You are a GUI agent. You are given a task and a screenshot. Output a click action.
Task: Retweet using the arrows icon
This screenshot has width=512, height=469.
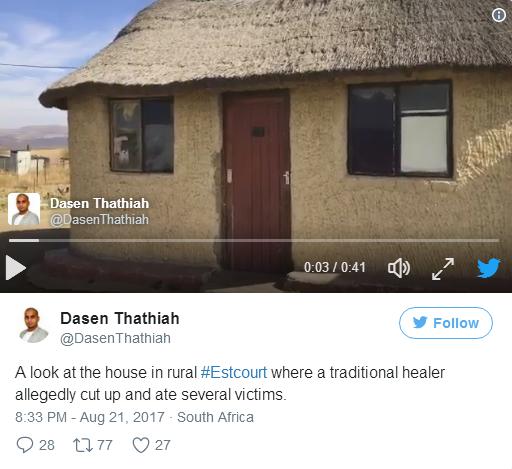[83, 445]
